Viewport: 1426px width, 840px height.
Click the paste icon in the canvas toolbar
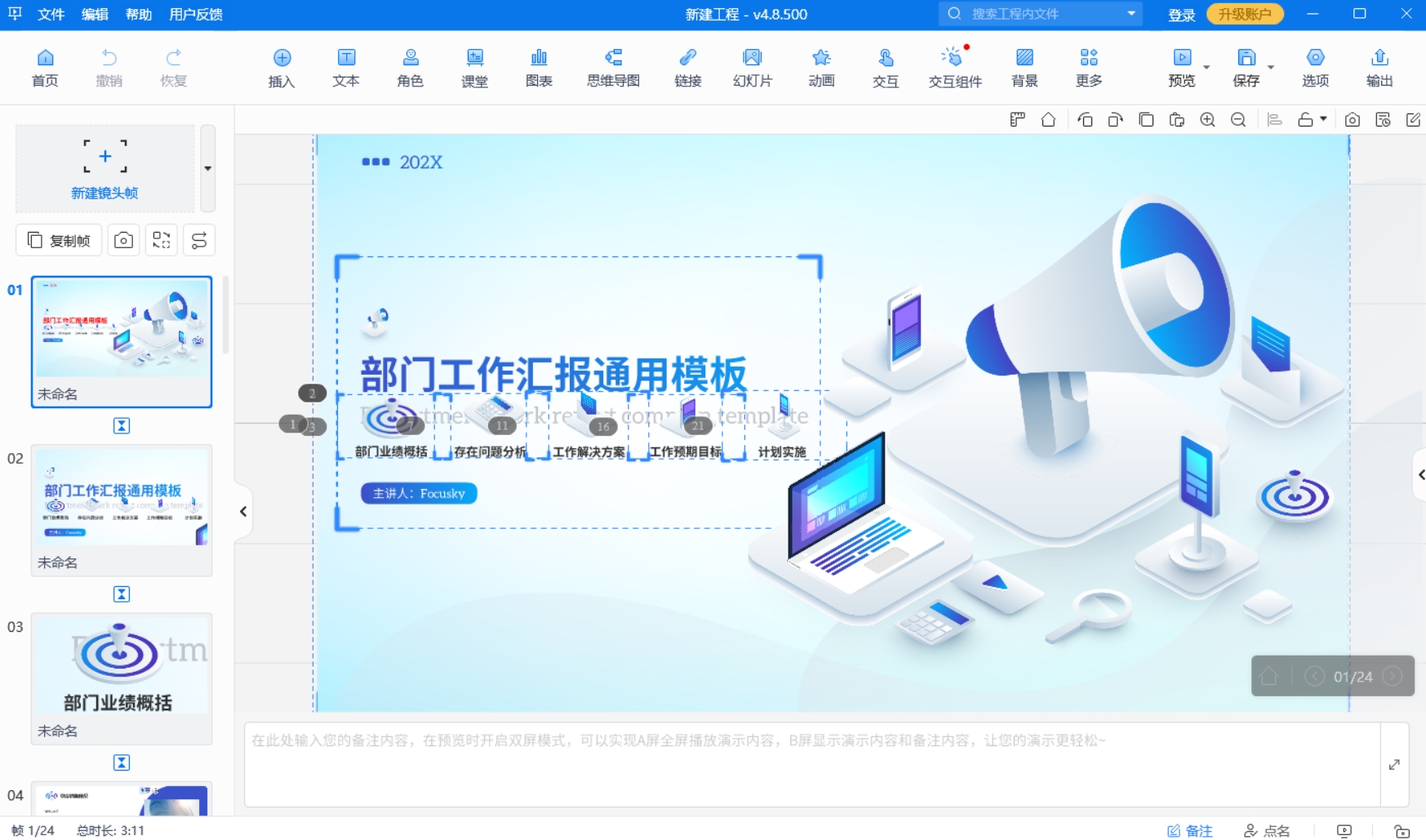click(1176, 120)
